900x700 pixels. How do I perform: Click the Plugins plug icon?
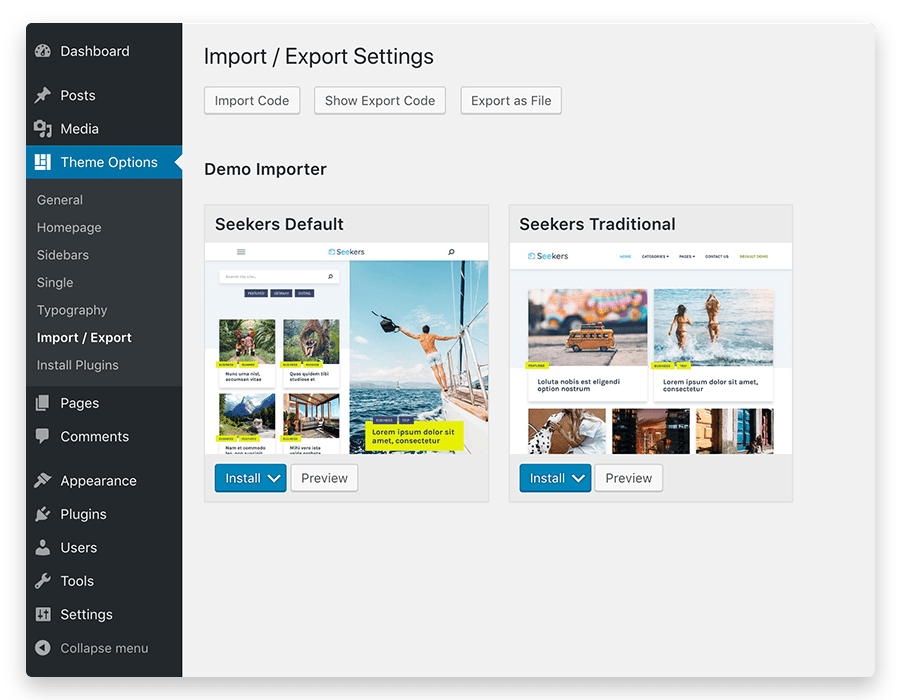tap(42, 514)
